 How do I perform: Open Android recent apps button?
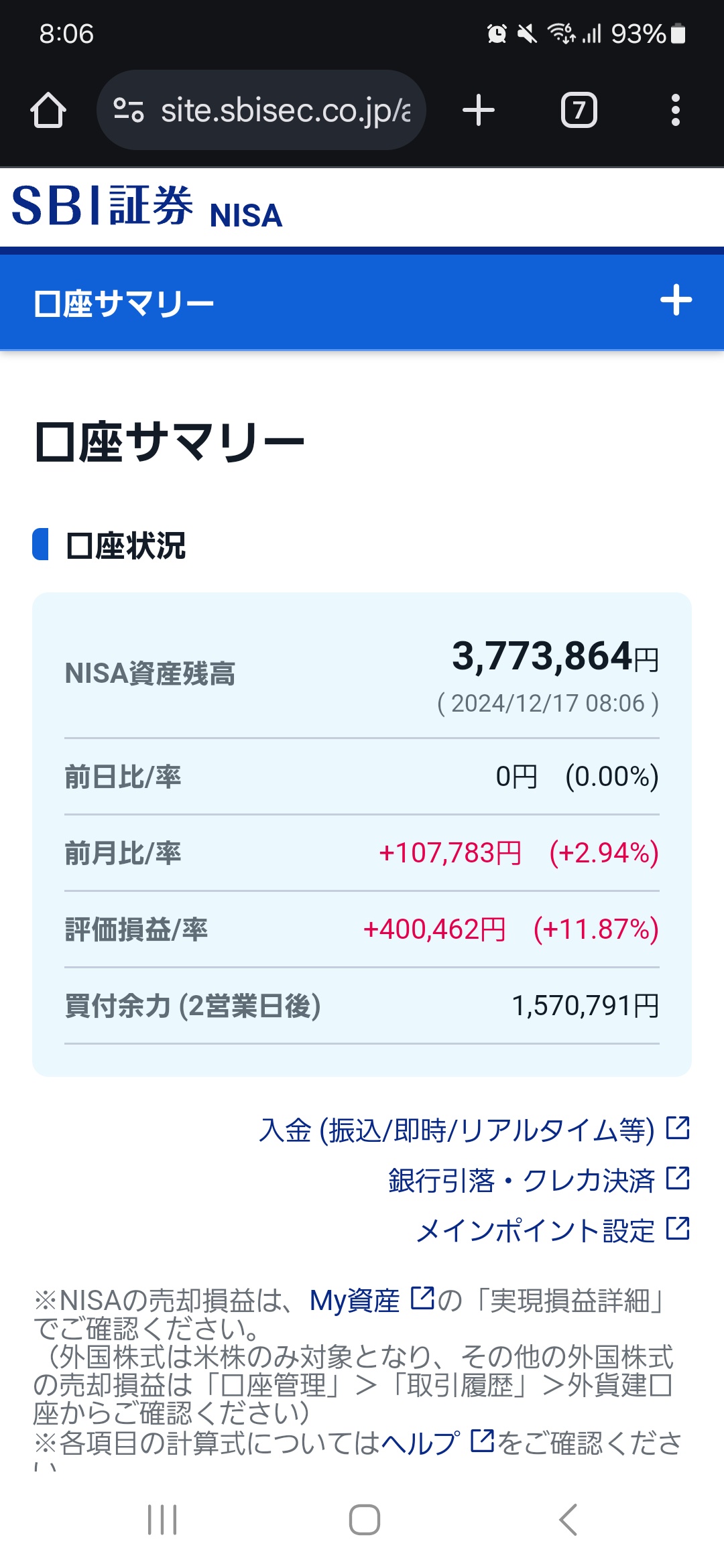pyautogui.click(x=162, y=1520)
